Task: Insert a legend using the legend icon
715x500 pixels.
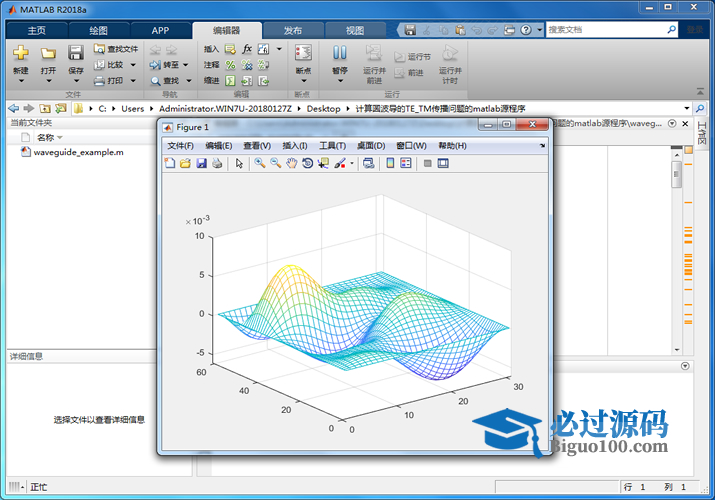Action: point(406,163)
